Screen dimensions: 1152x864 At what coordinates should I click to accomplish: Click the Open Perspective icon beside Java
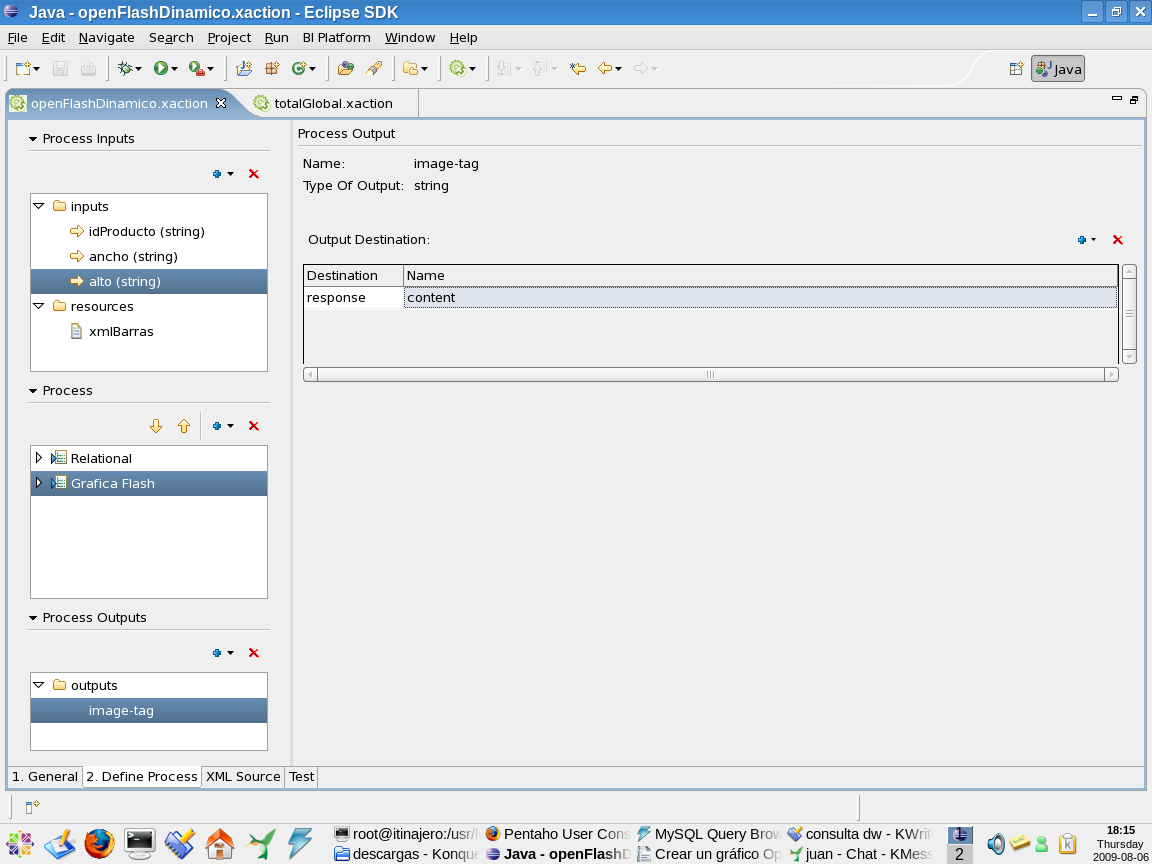tap(1016, 69)
